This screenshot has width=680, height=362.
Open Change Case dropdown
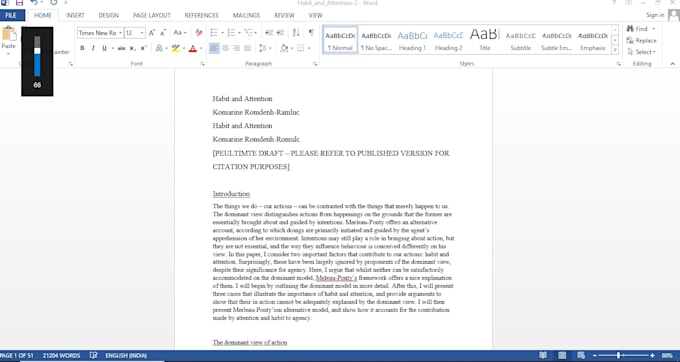pos(180,33)
